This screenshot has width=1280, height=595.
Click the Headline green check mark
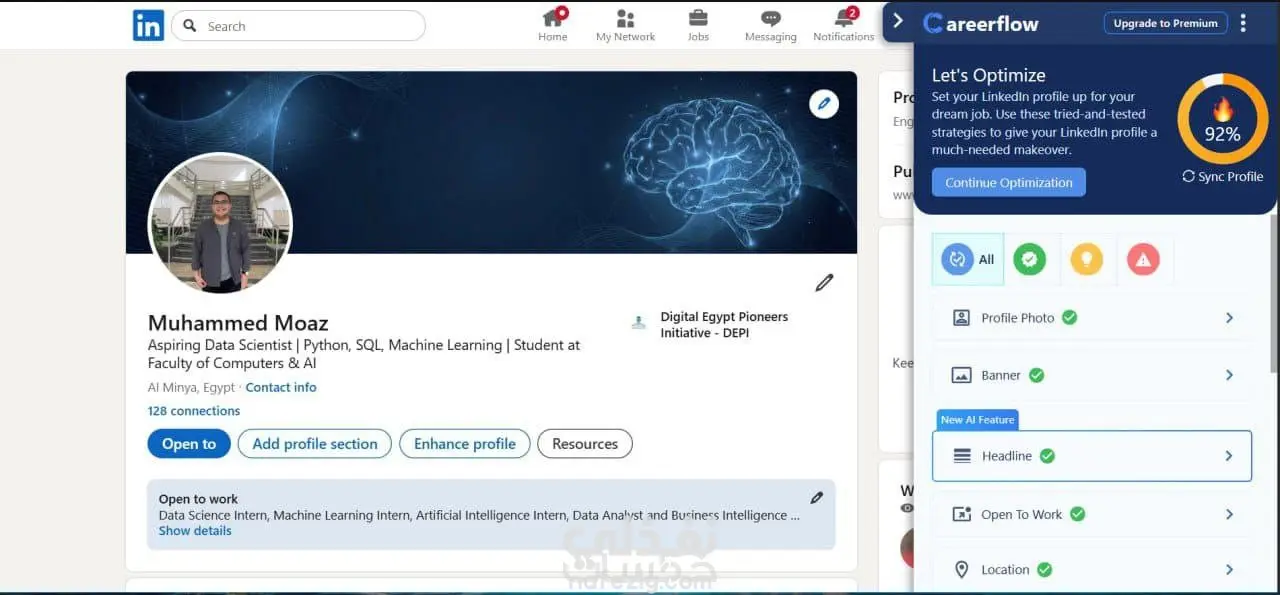pos(1047,455)
